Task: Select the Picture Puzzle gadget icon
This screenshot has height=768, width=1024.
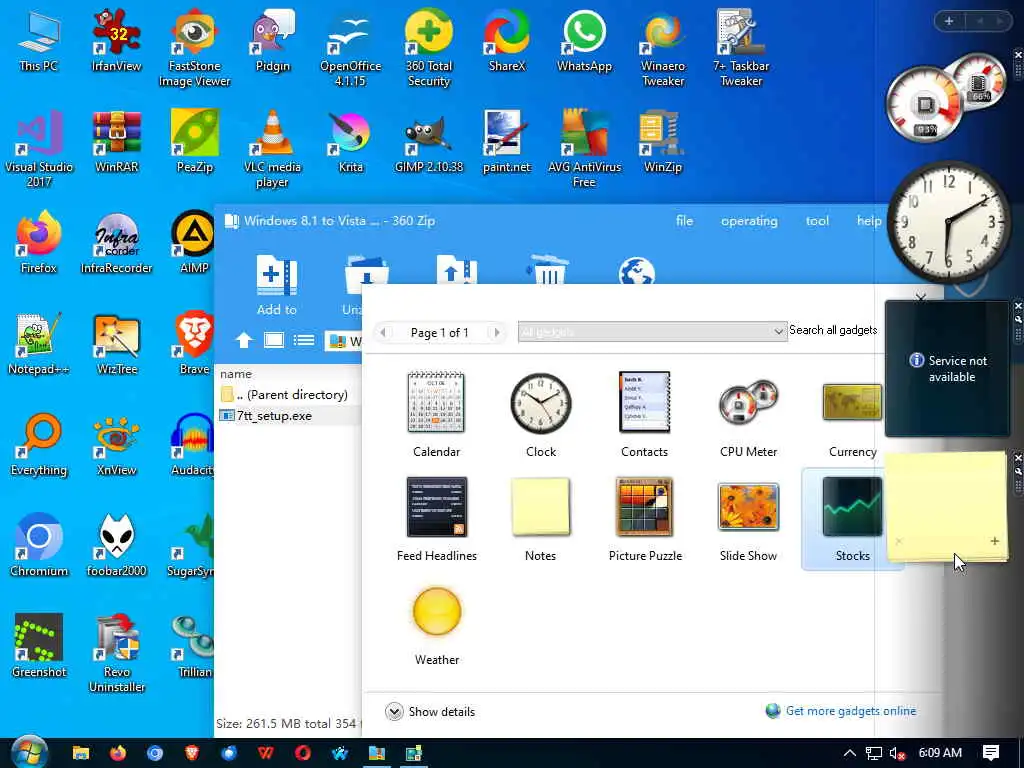Action: (x=645, y=507)
